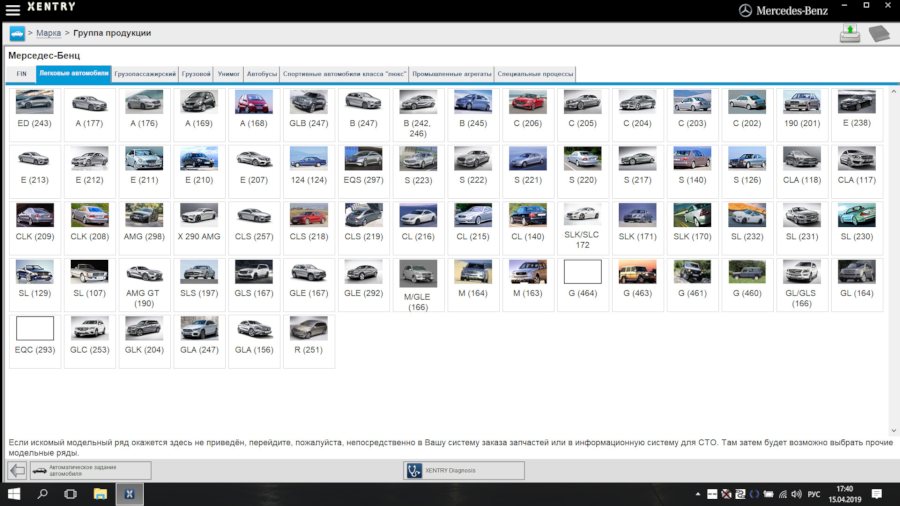This screenshot has height=506, width=900.
Task: Choose the S (223) series
Action: click(418, 171)
